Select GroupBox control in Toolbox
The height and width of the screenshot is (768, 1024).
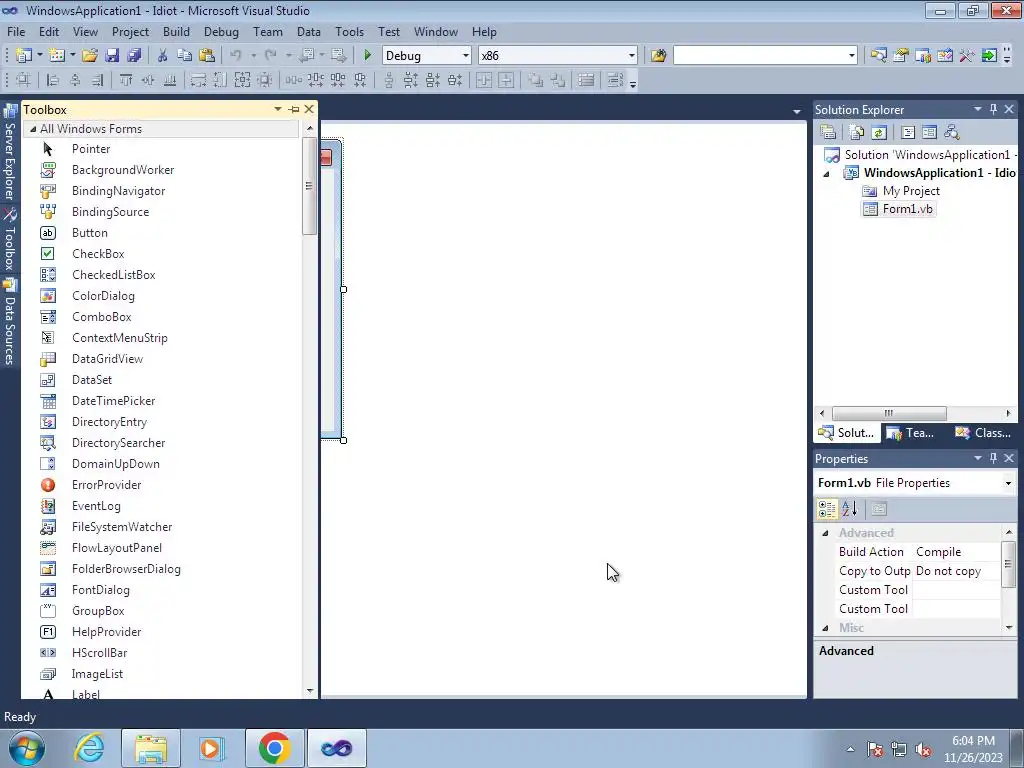[x=98, y=611]
